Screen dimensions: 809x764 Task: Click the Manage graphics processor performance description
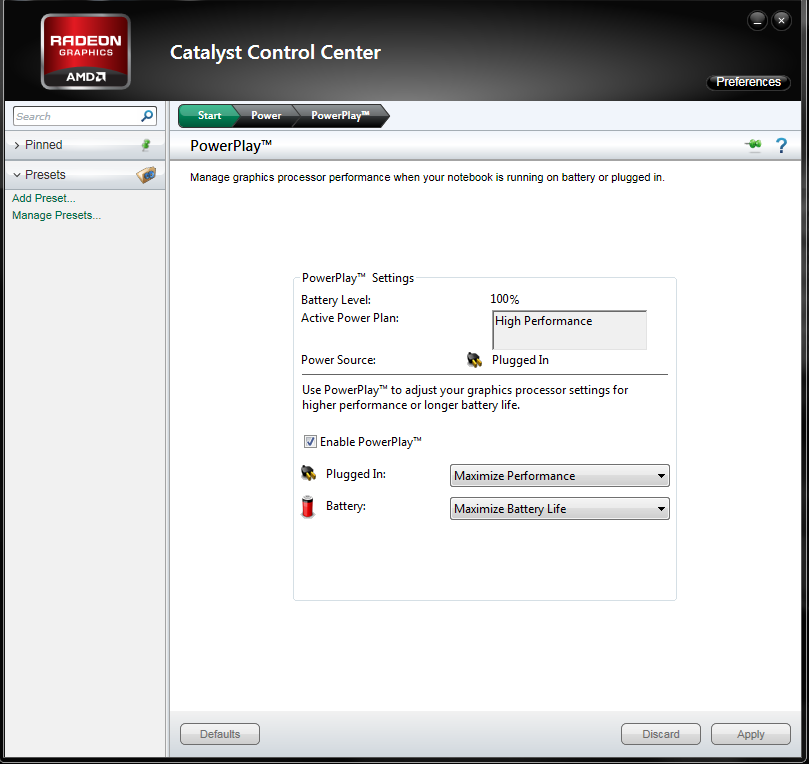pyautogui.click(x=427, y=177)
